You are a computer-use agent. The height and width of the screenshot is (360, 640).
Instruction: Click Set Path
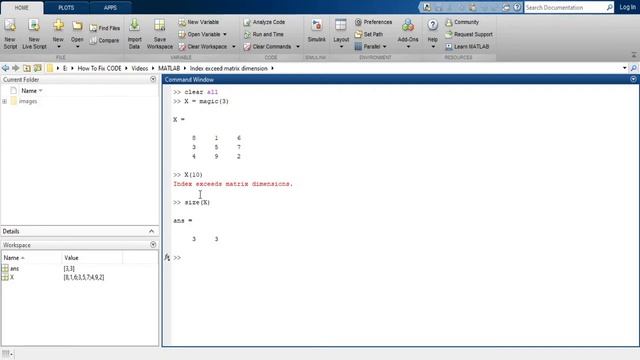(x=369, y=34)
